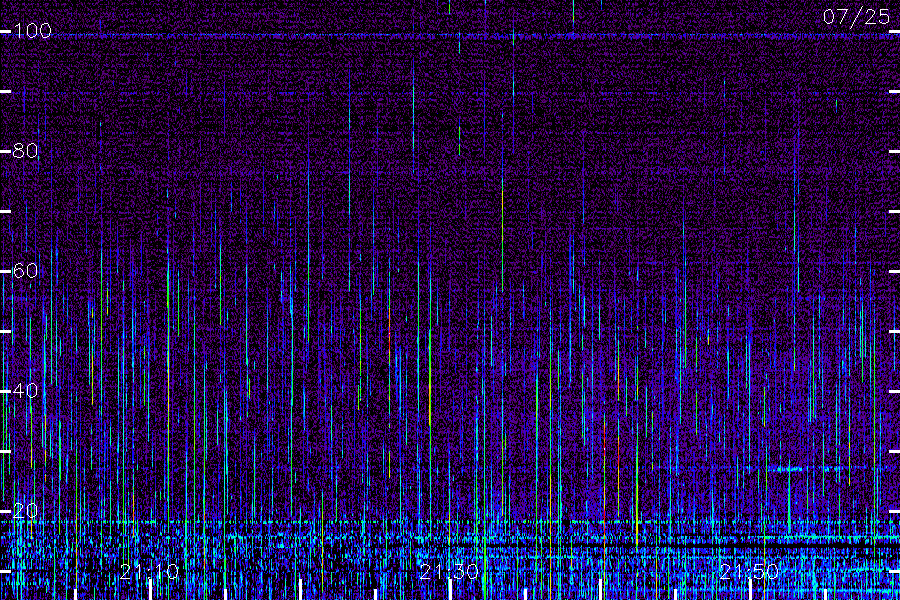Viewport: 900px width, 600px height.
Task: Click the 100 frequency axis label
Action: [32, 30]
